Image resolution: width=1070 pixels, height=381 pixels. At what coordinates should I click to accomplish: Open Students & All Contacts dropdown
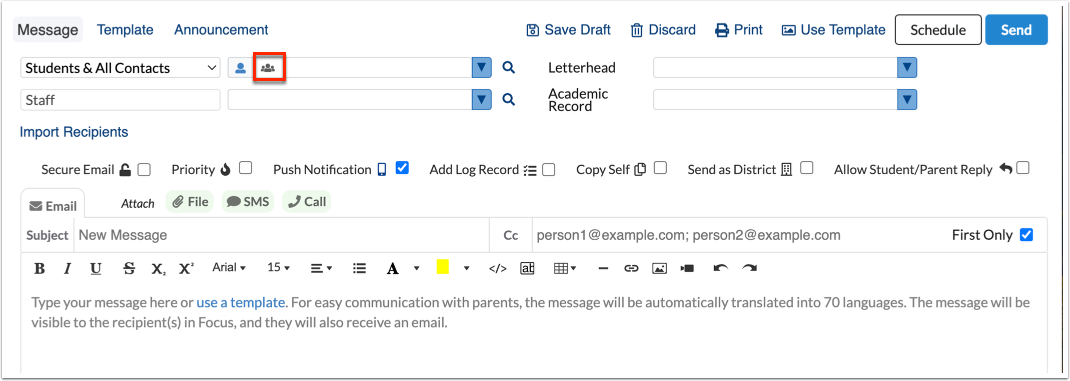coord(120,68)
